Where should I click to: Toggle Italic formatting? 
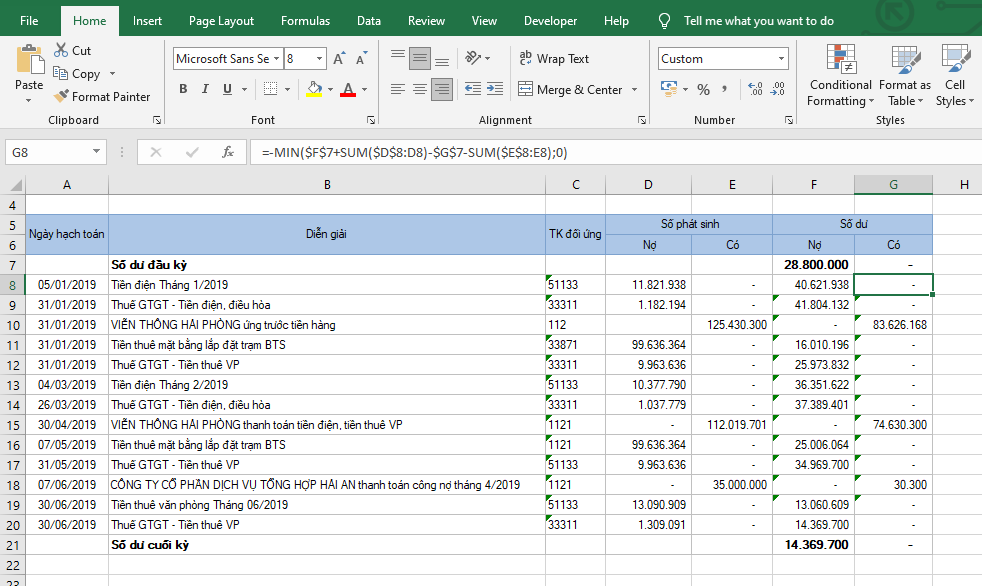(x=206, y=90)
